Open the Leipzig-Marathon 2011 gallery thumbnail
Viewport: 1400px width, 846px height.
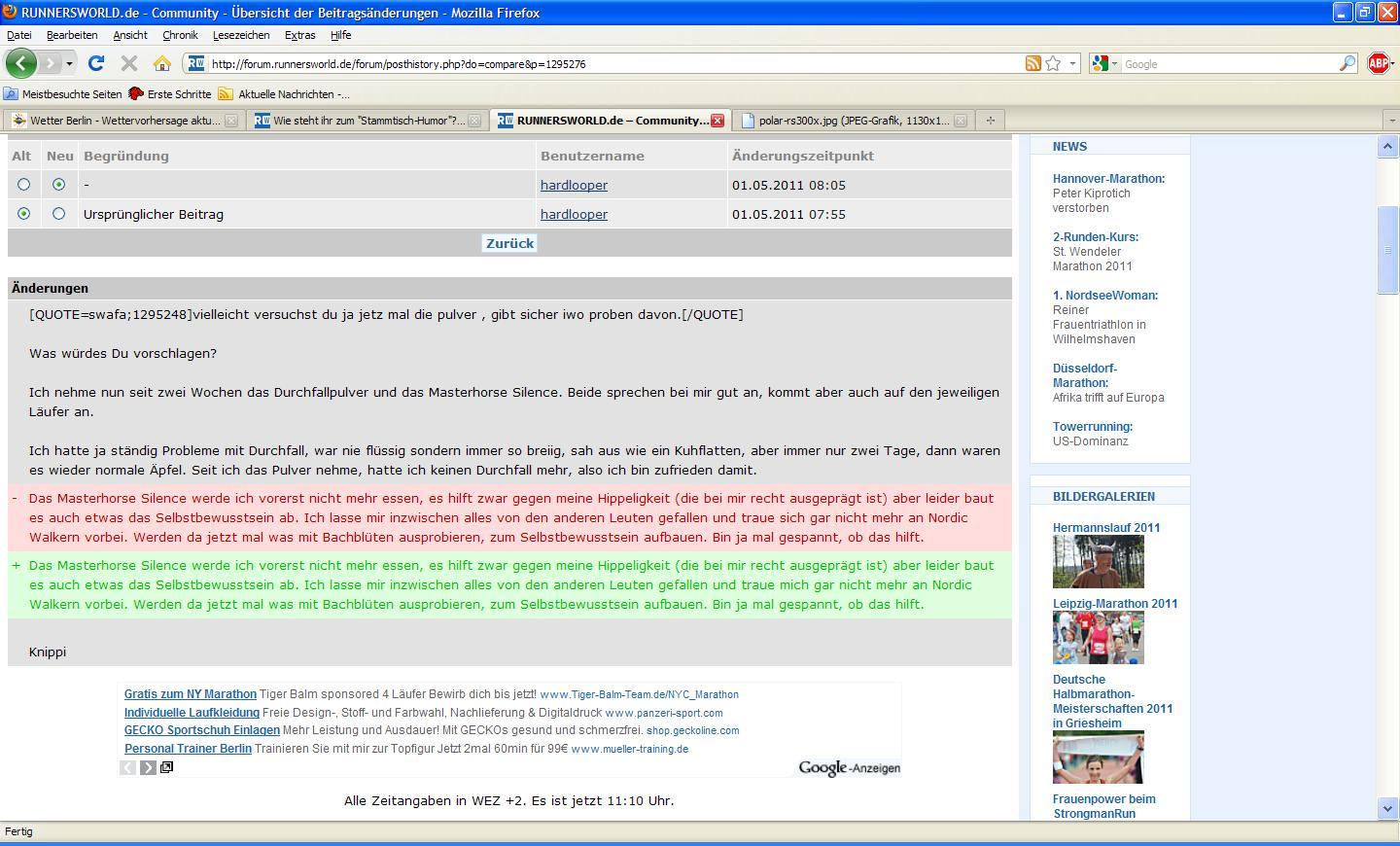point(1099,637)
